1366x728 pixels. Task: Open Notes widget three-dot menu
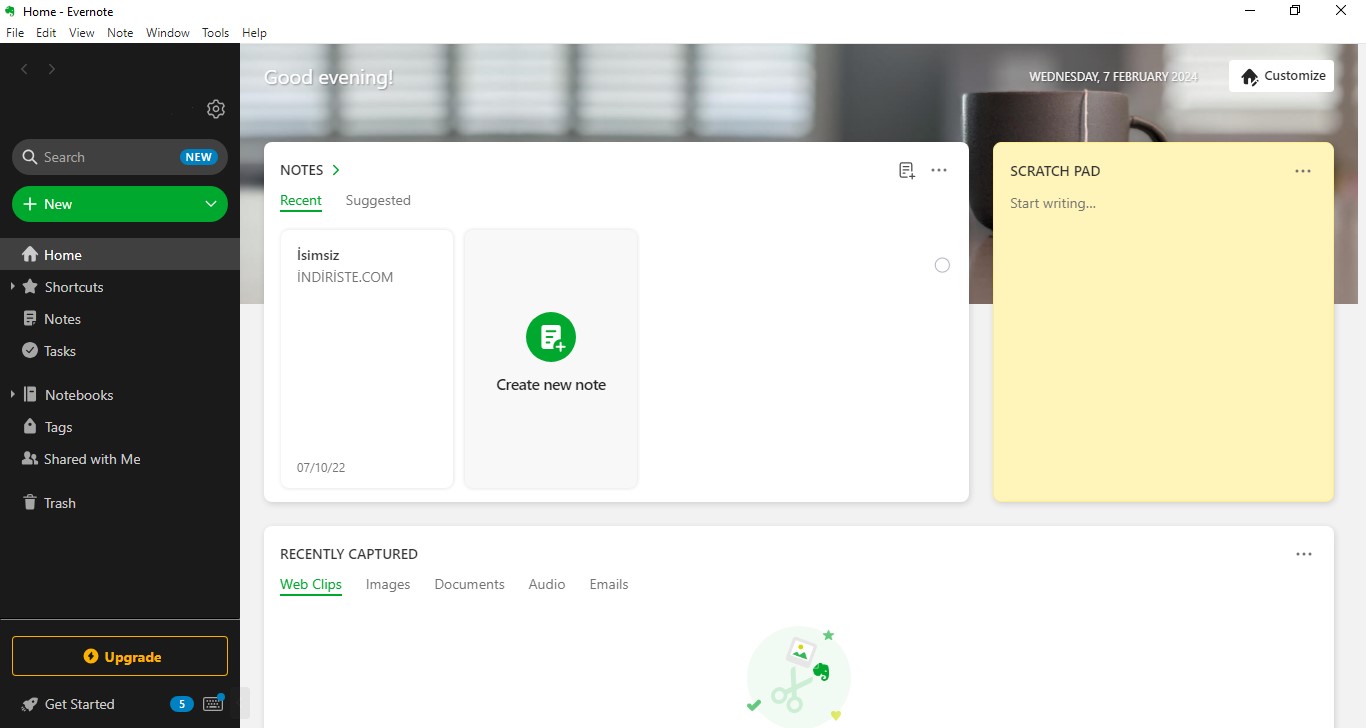pyautogui.click(x=939, y=170)
